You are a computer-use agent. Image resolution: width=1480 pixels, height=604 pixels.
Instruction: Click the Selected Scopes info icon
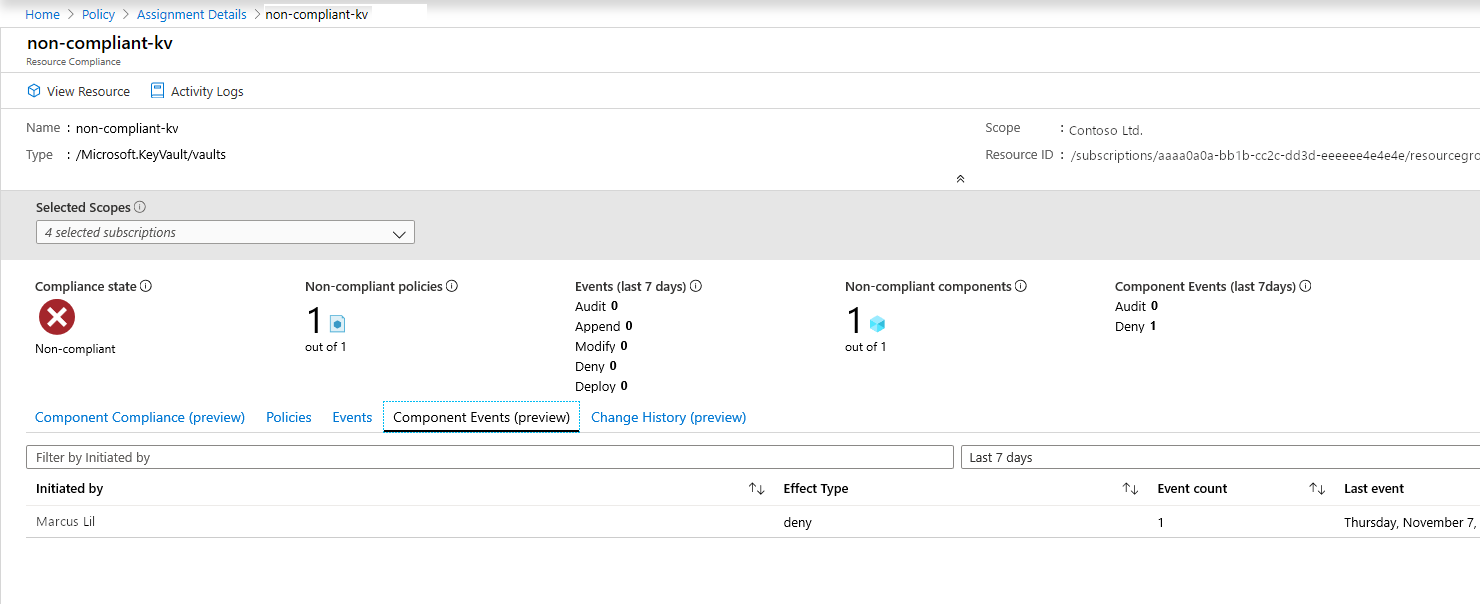140,207
